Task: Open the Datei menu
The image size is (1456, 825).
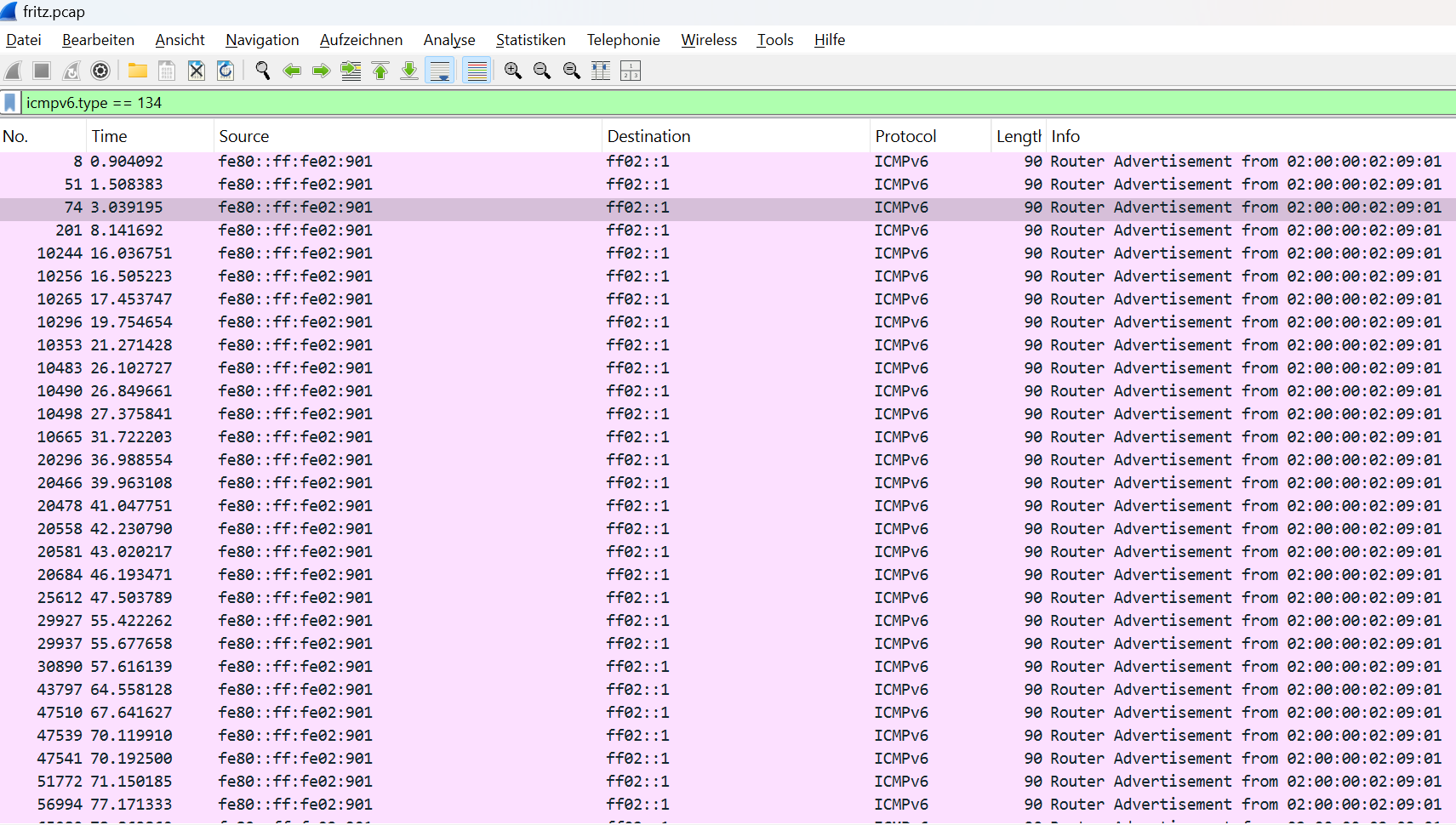Action: (24, 40)
